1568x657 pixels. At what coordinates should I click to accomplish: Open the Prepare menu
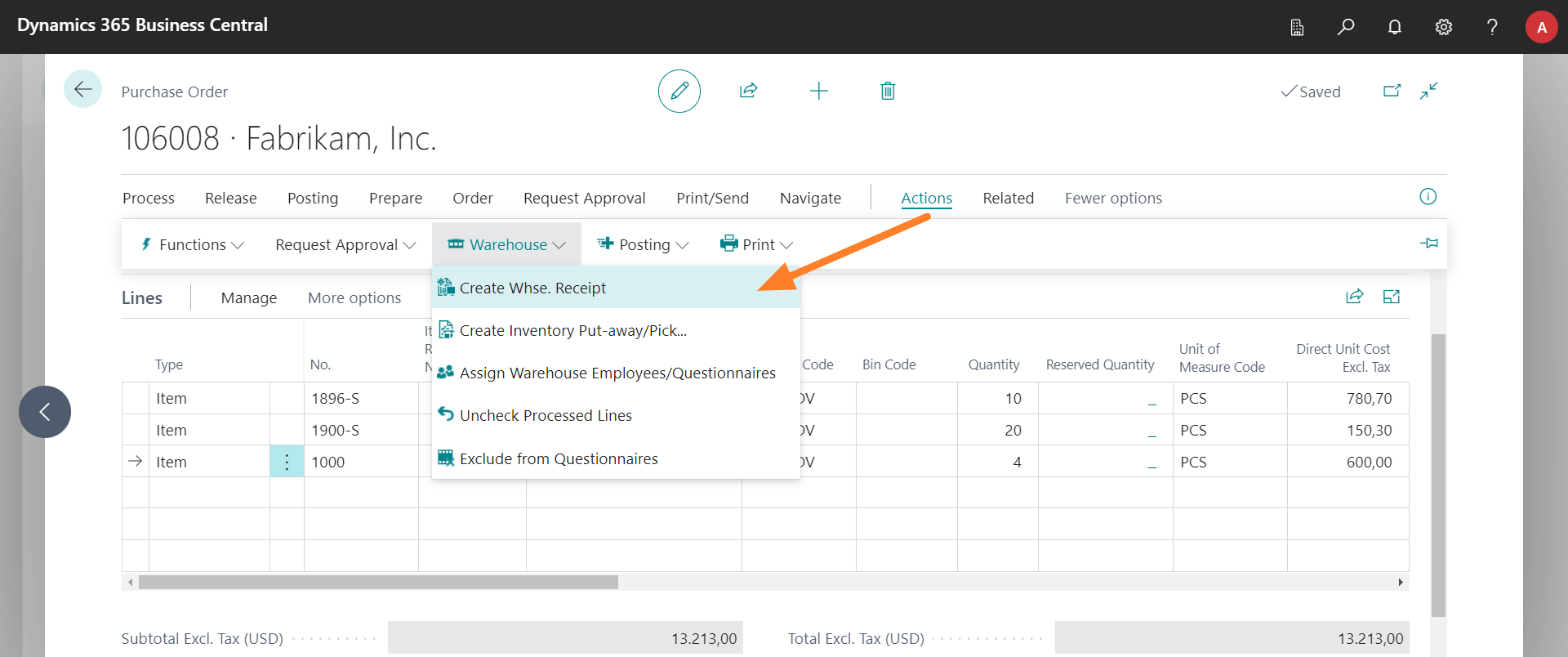point(396,198)
